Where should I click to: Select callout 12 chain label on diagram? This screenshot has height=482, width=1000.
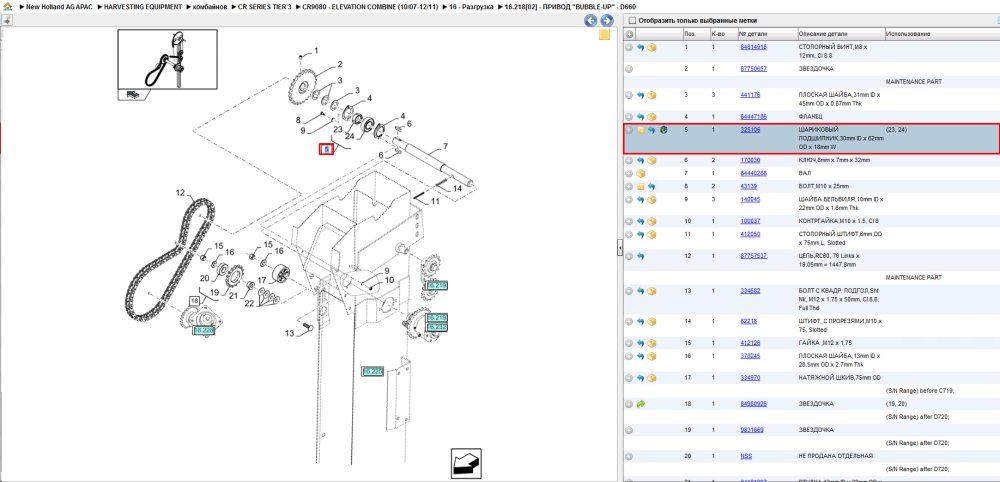click(180, 192)
